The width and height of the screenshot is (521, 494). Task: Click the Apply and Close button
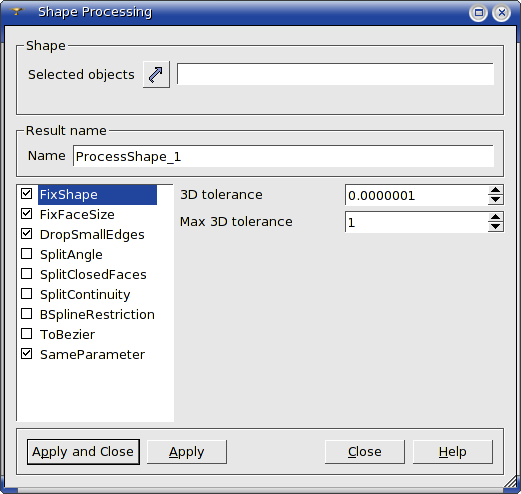(83, 452)
